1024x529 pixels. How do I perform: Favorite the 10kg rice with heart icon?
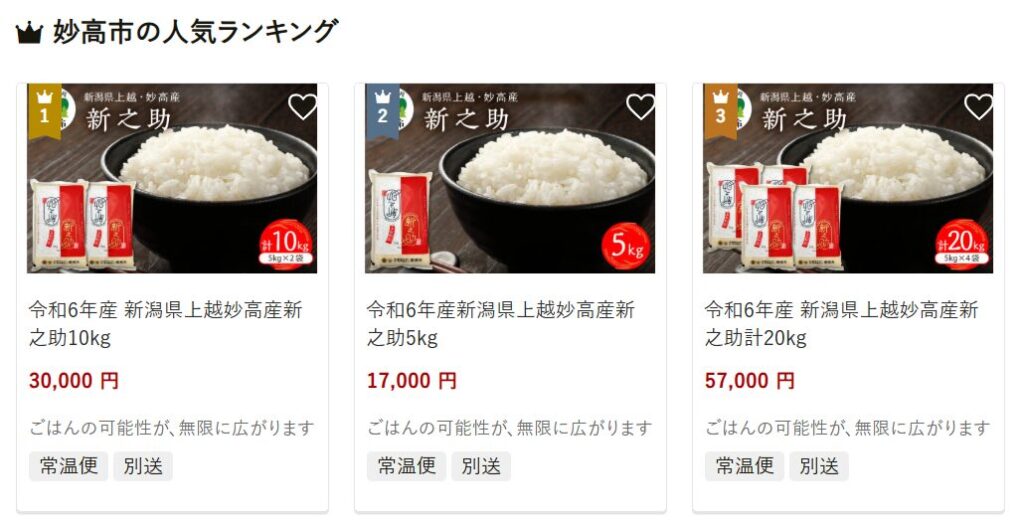[x=302, y=106]
